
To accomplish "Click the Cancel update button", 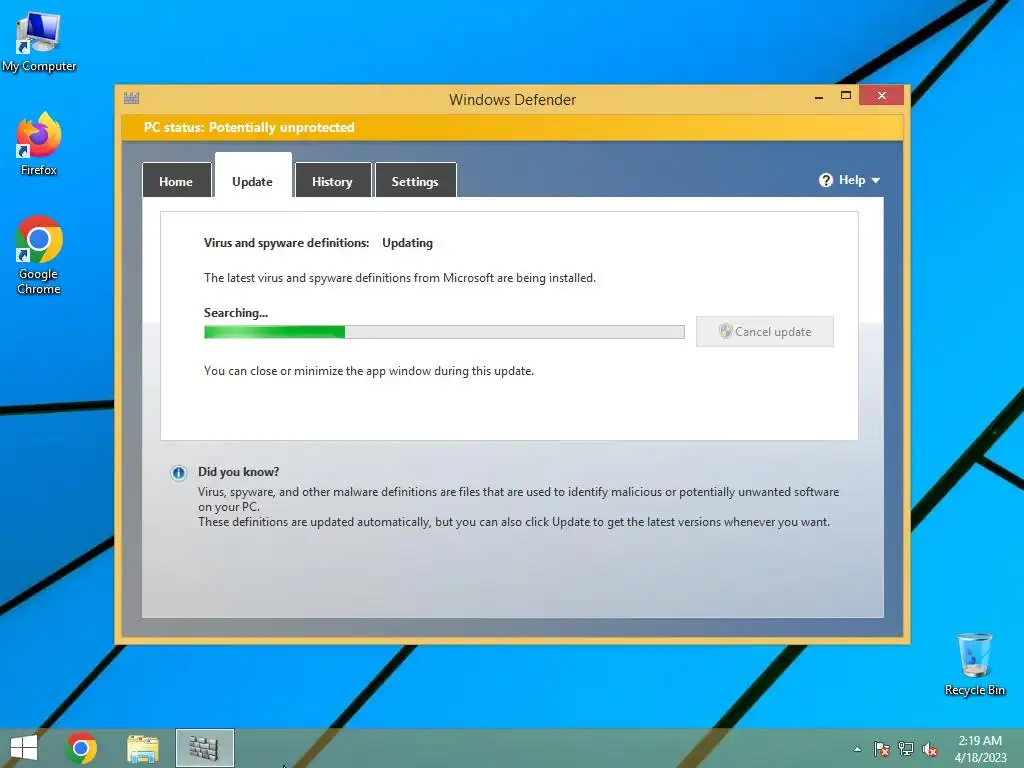I will pos(765,332).
